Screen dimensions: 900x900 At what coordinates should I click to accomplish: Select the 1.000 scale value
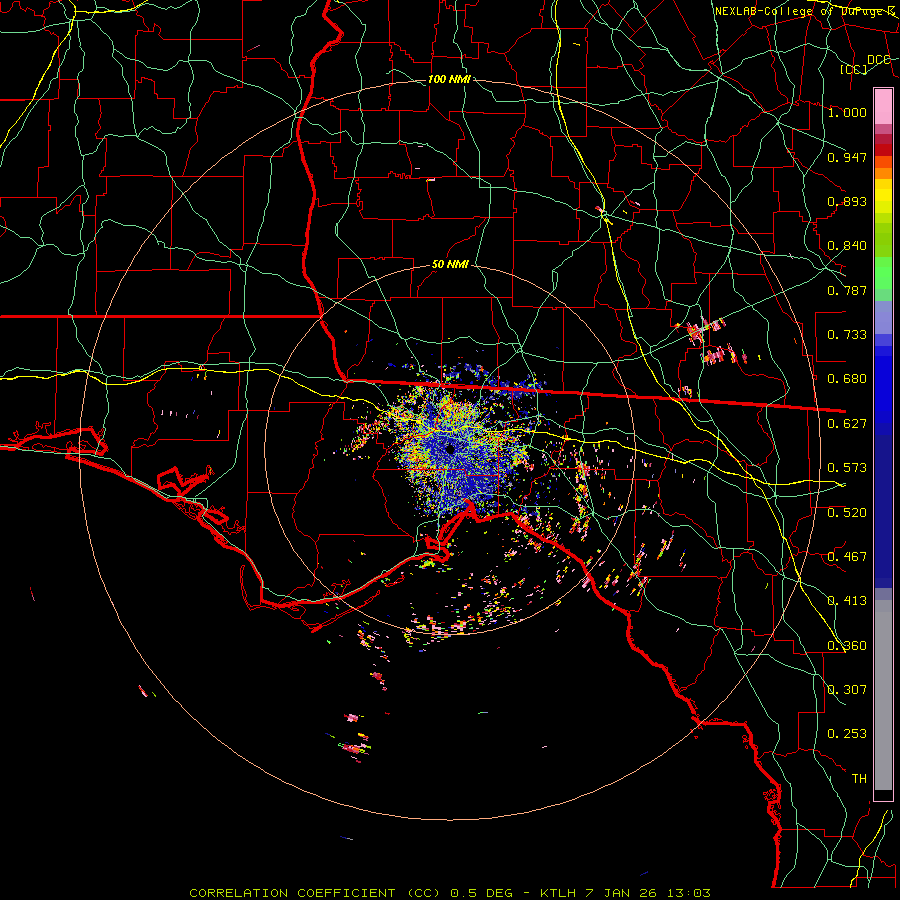[x=847, y=112]
